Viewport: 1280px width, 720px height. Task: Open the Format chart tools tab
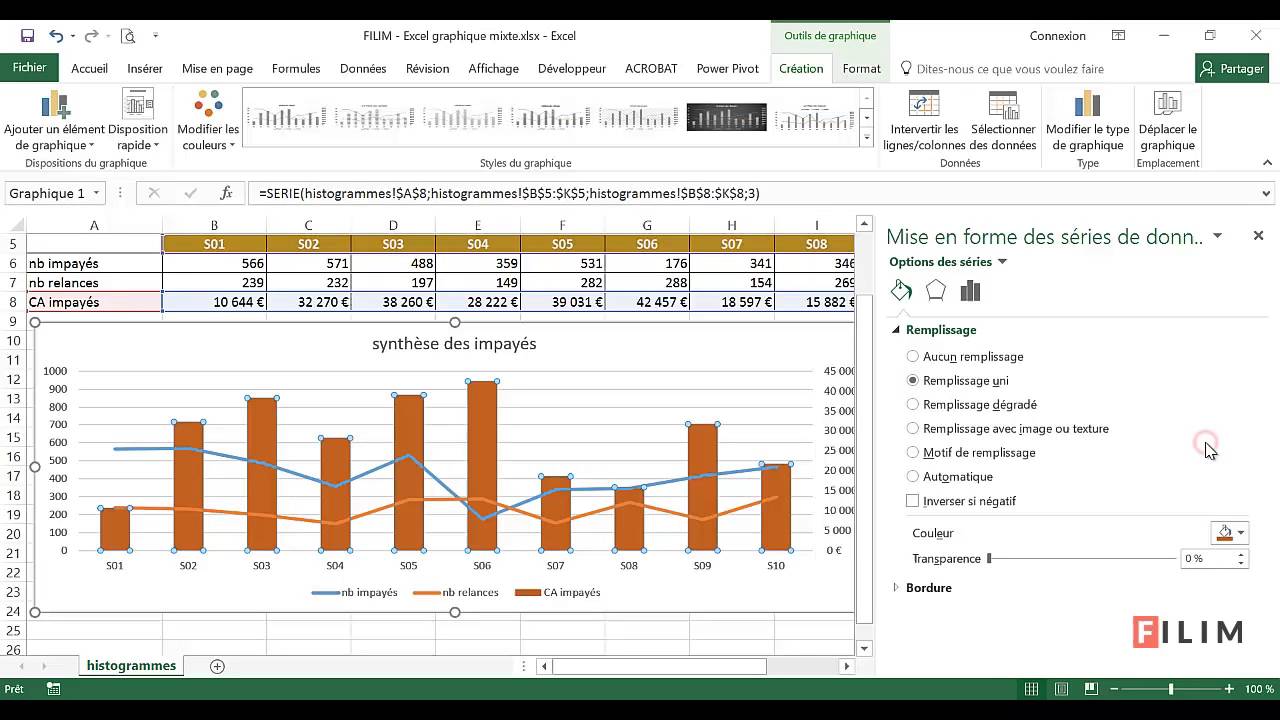click(x=861, y=69)
